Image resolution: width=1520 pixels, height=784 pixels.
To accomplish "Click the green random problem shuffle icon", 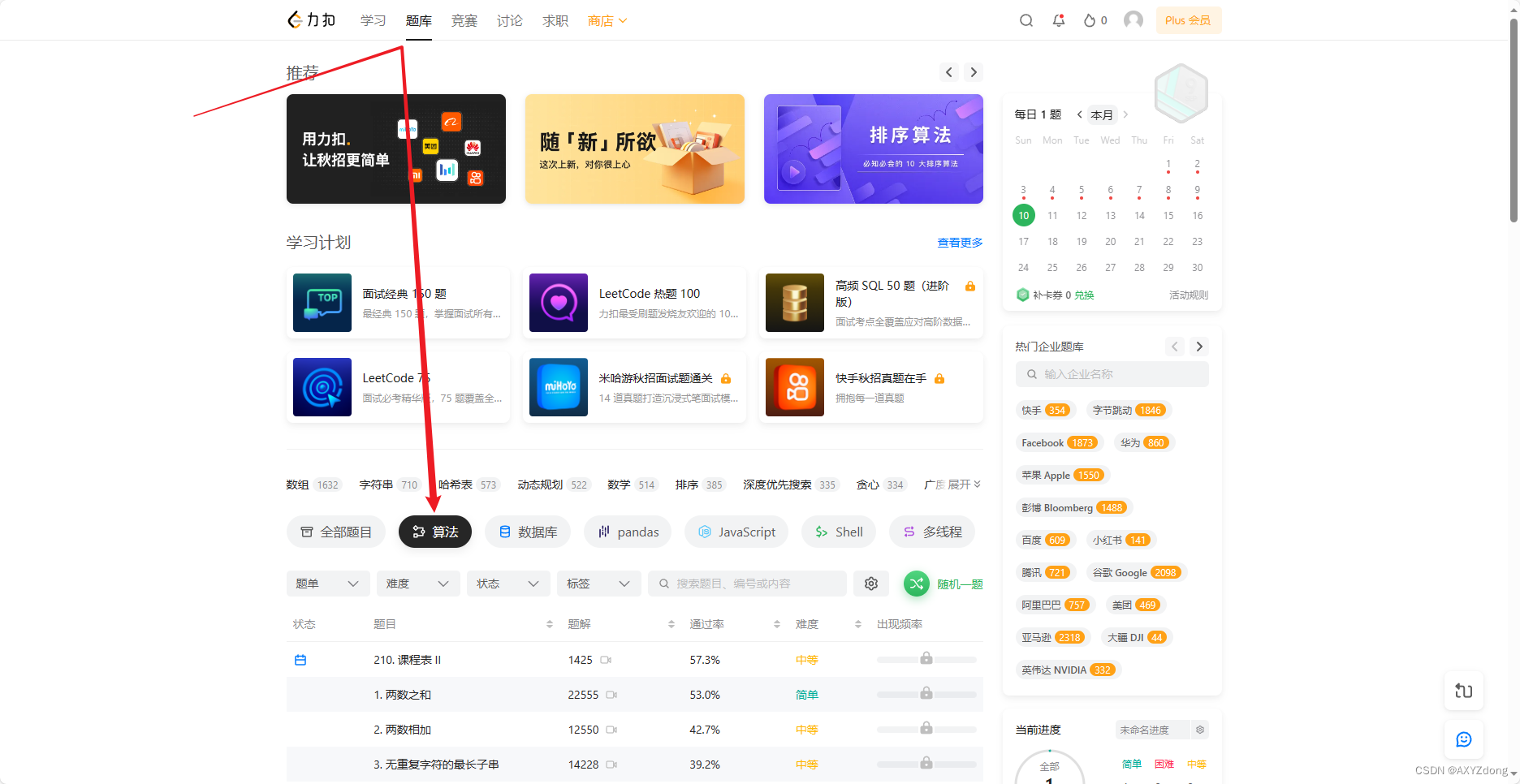I will point(917,584).
